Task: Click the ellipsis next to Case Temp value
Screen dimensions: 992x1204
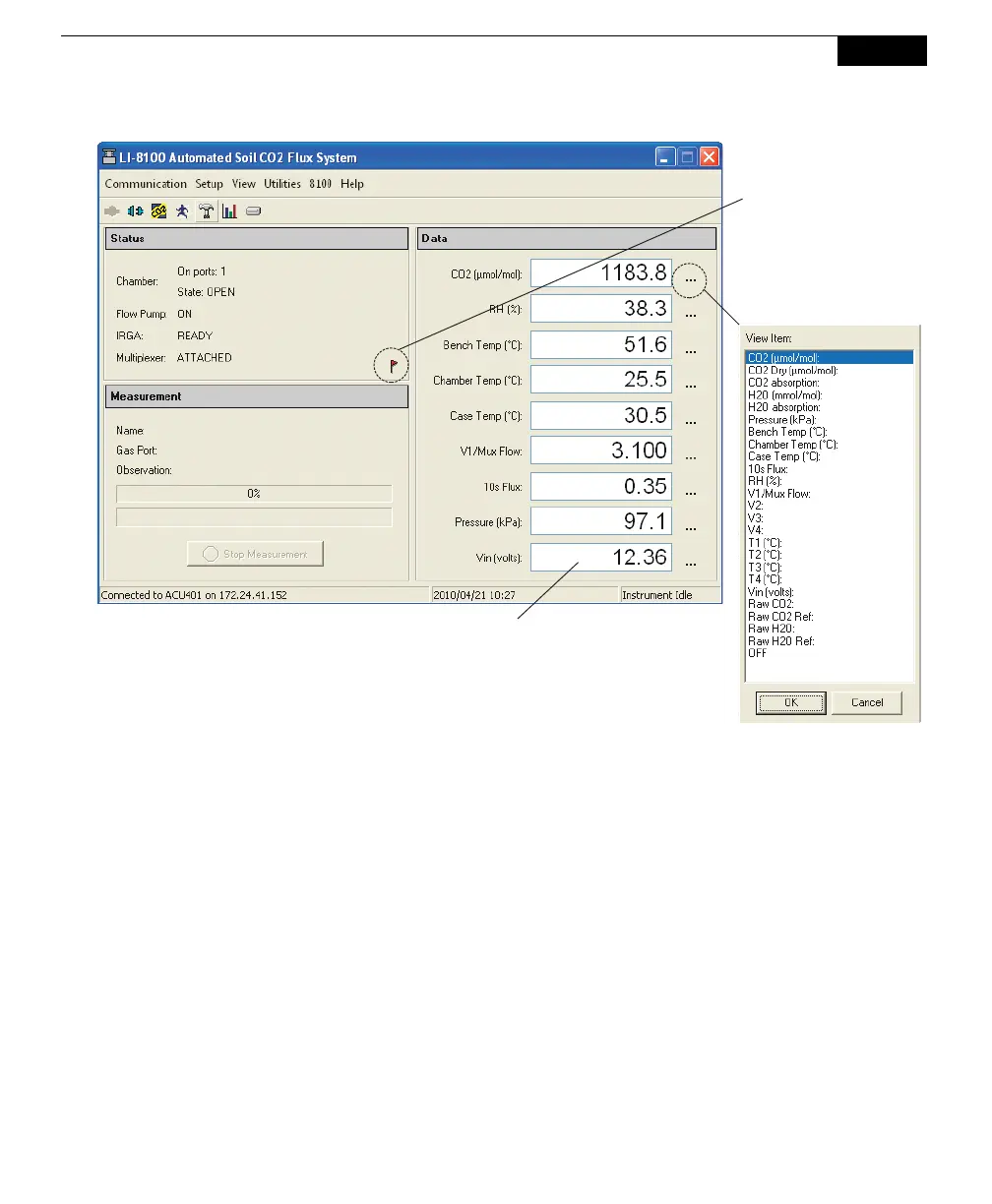Action: (691, 422)
